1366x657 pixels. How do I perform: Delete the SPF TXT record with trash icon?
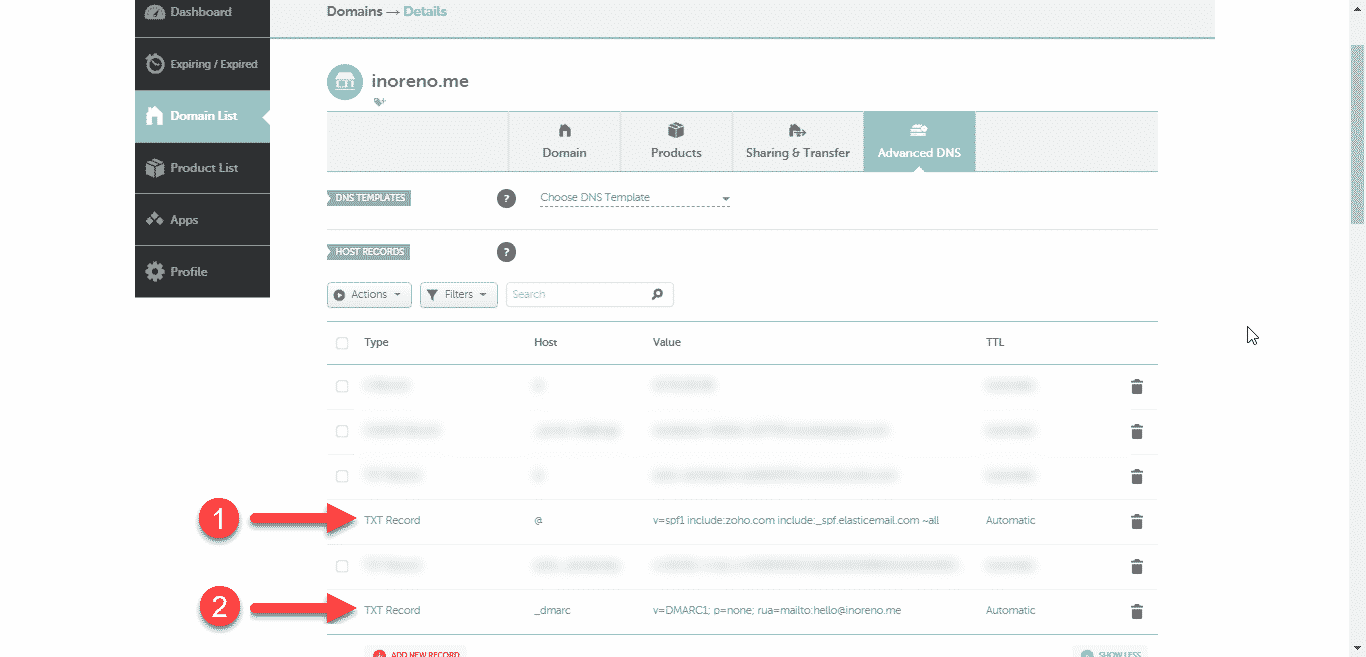pyautogui.click(x=1136, y=521)
